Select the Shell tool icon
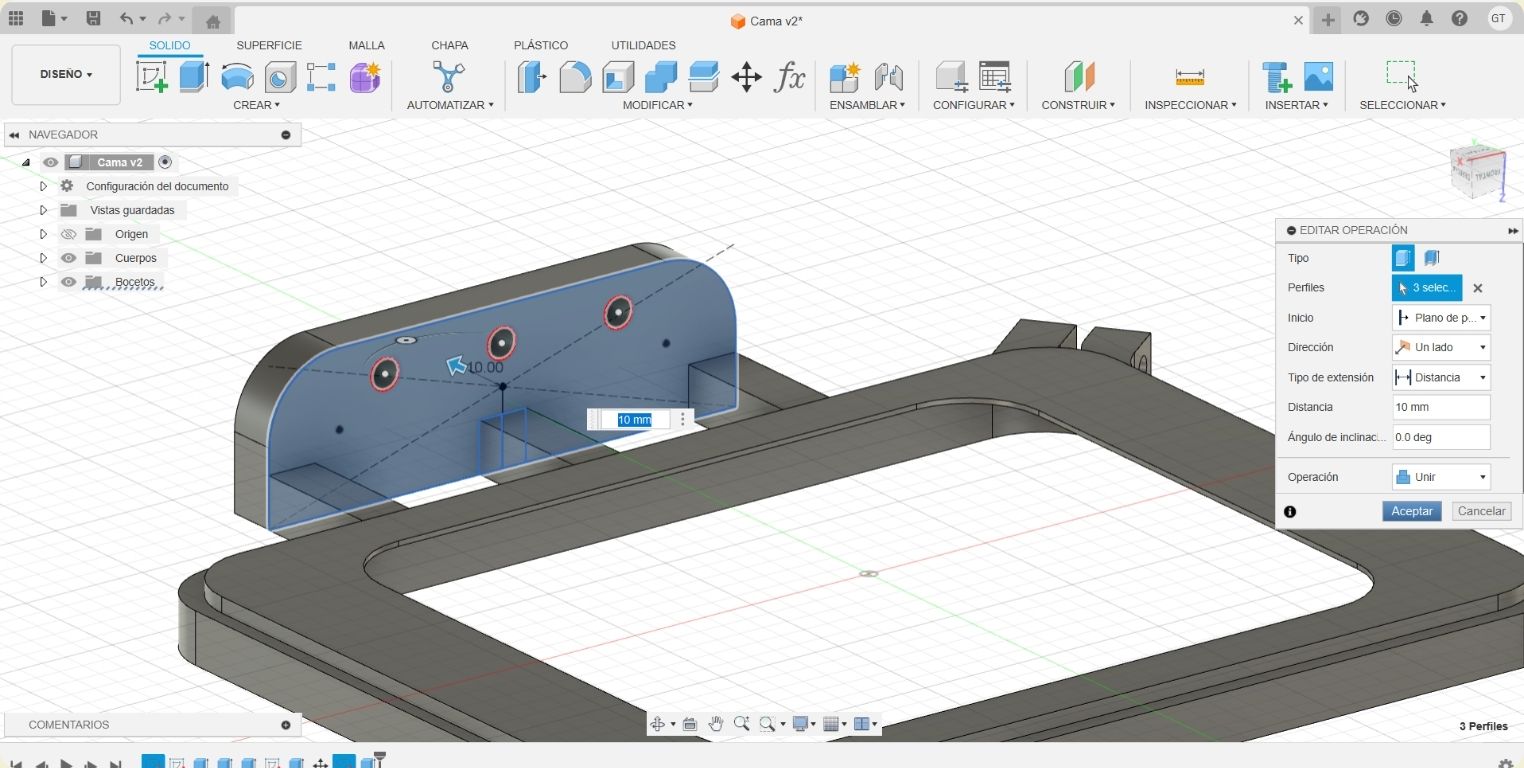This screenshot has width=1524, height=768. point(618,77)
